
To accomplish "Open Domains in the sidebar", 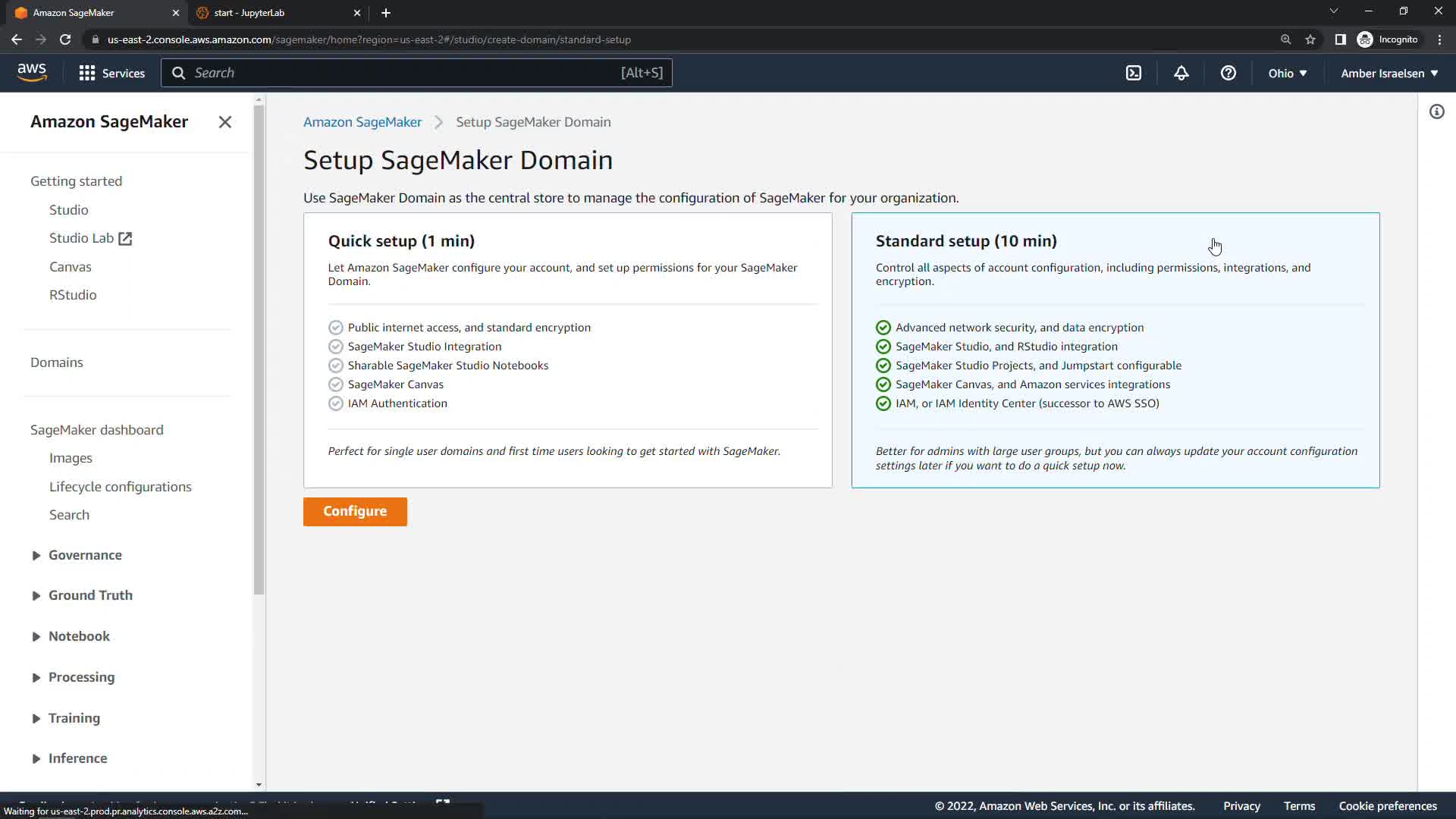I will coord(57,362).
